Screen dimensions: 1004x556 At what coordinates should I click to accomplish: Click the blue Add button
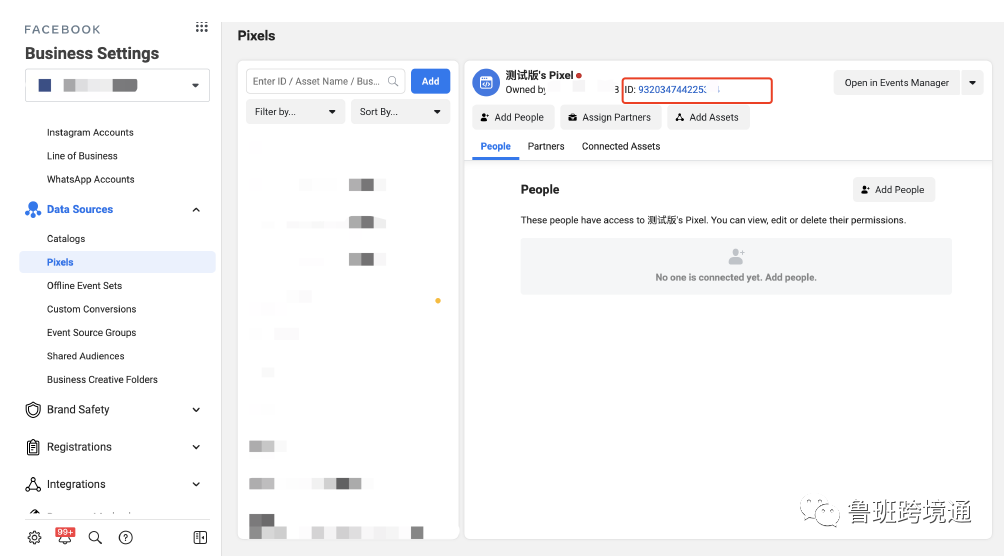coord(430,81)
